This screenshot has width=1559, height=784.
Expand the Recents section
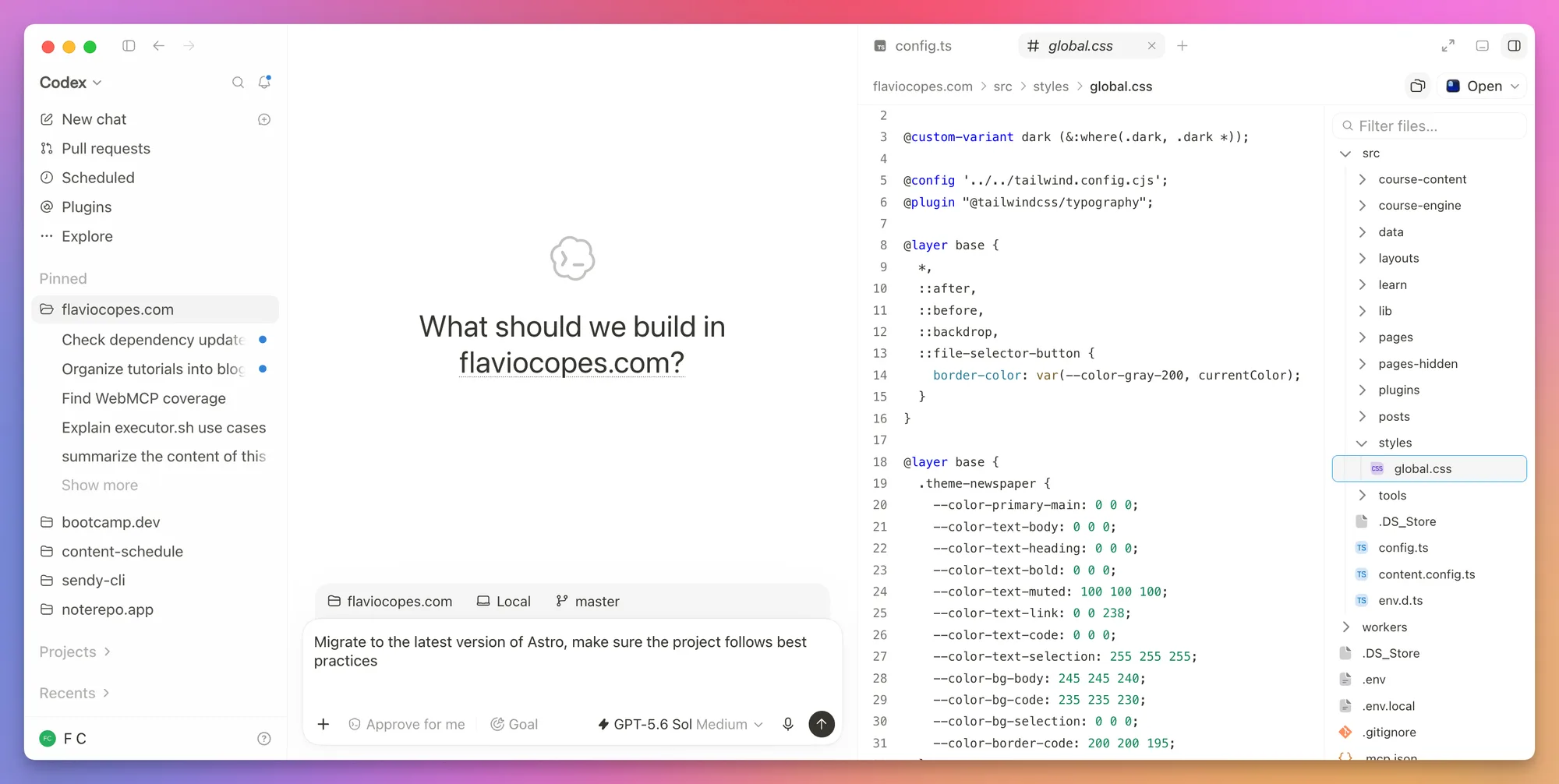pyautogui.click(x=74, y=693)
